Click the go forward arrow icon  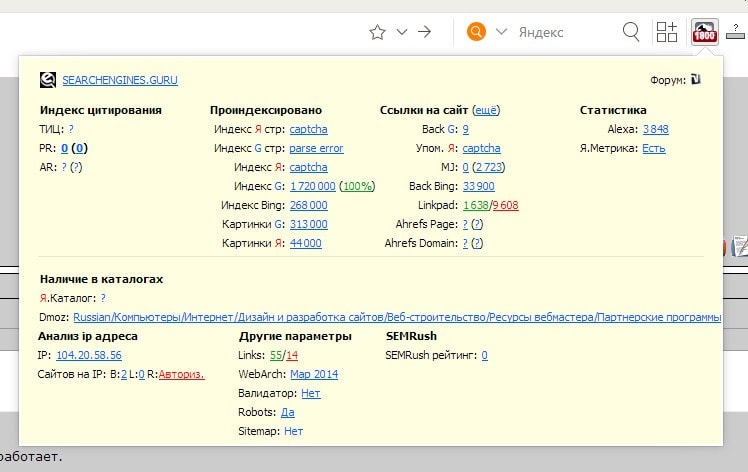coord(425,32)
